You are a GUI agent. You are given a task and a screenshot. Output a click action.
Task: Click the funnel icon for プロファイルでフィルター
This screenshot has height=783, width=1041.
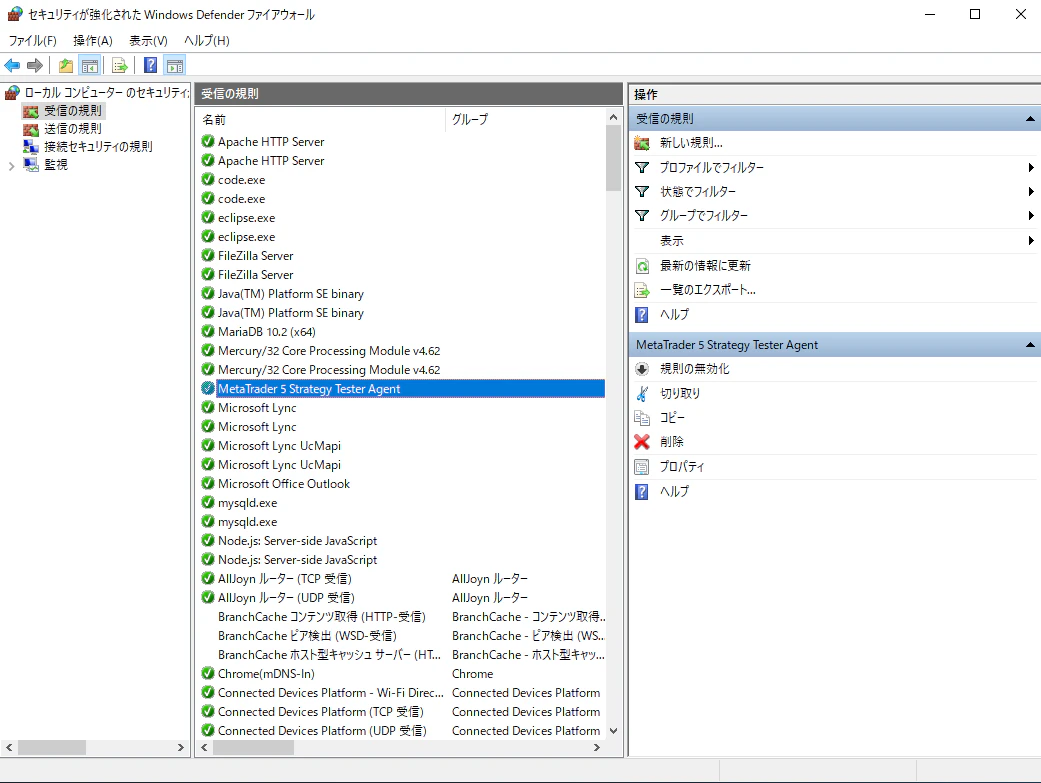(x=642, y=167)
